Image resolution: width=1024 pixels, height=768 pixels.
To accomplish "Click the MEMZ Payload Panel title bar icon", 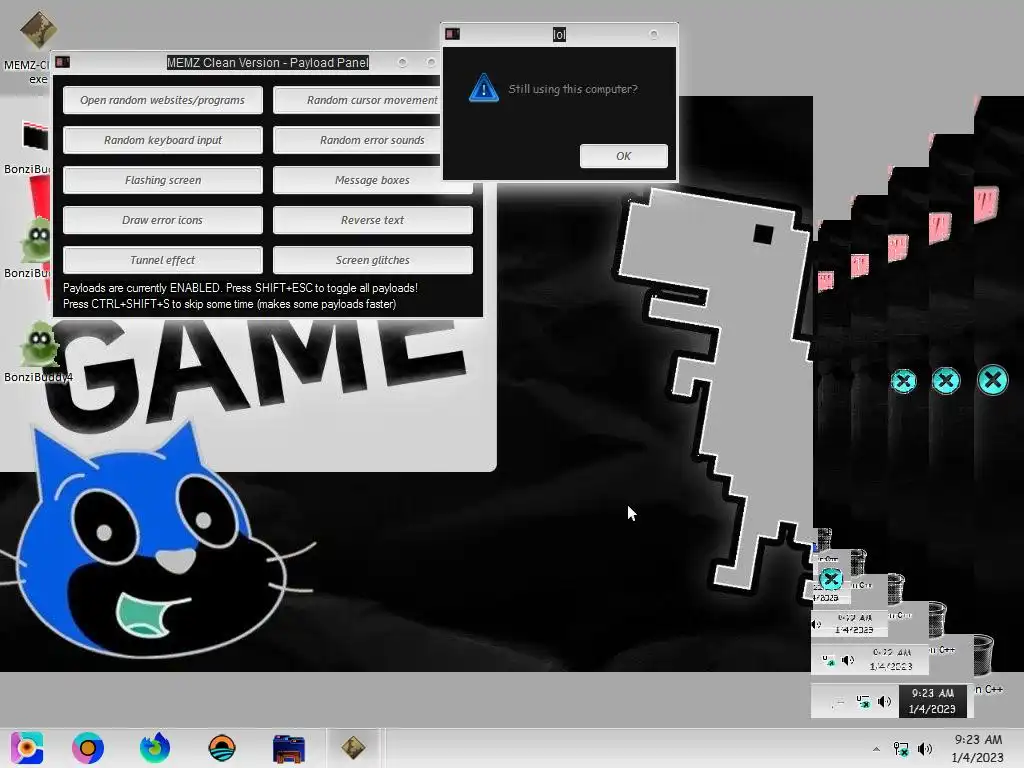I will click(63, 62).
